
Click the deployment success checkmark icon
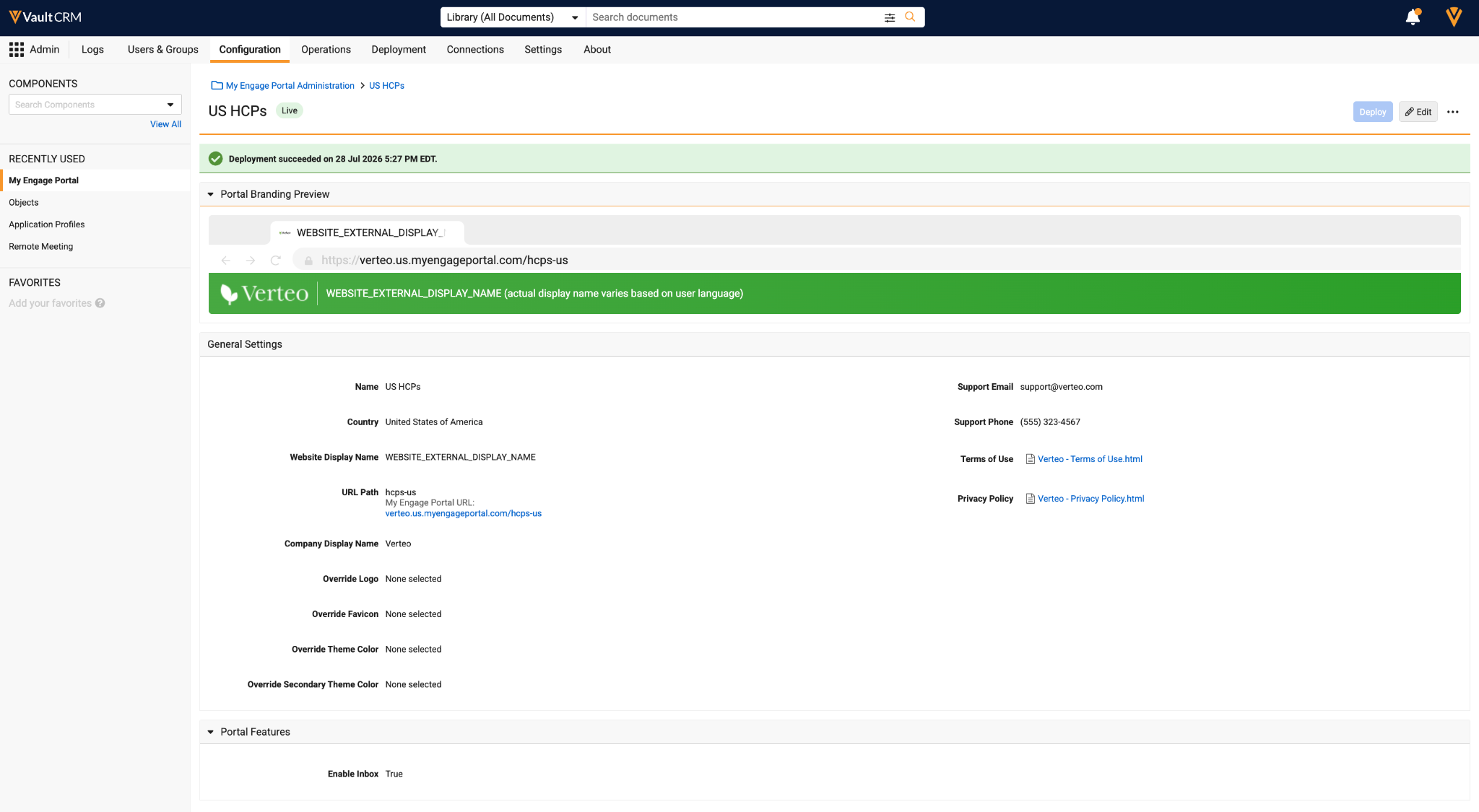tap(215, 159)
